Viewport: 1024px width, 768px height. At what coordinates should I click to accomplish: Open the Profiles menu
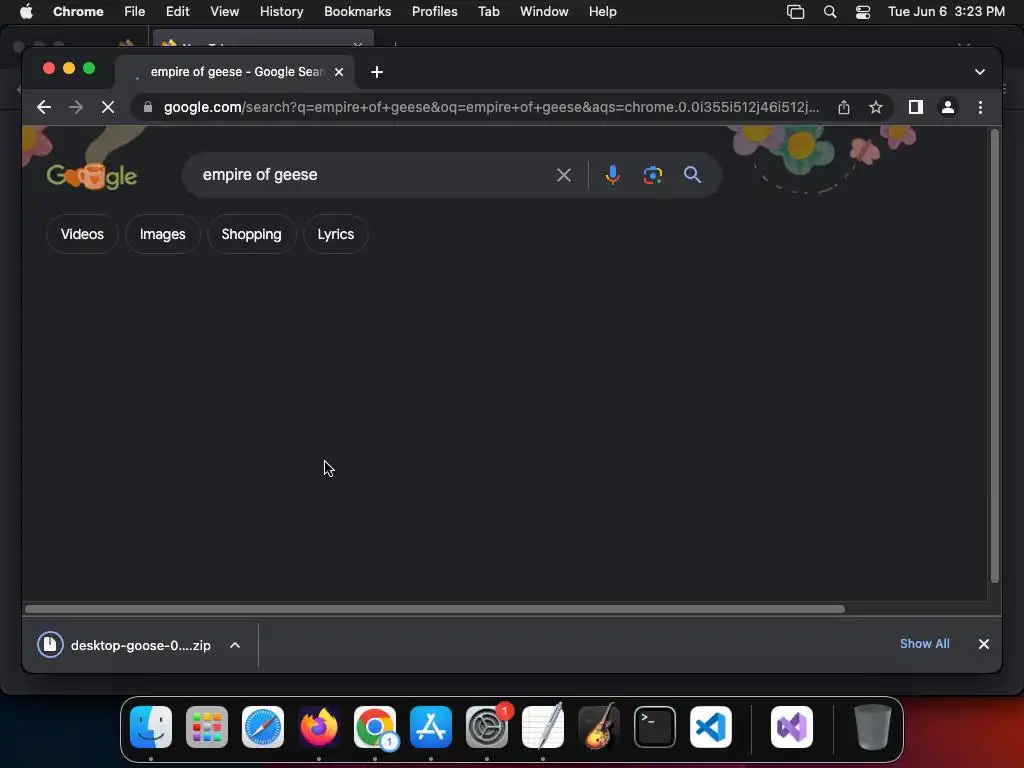point(434,12)
